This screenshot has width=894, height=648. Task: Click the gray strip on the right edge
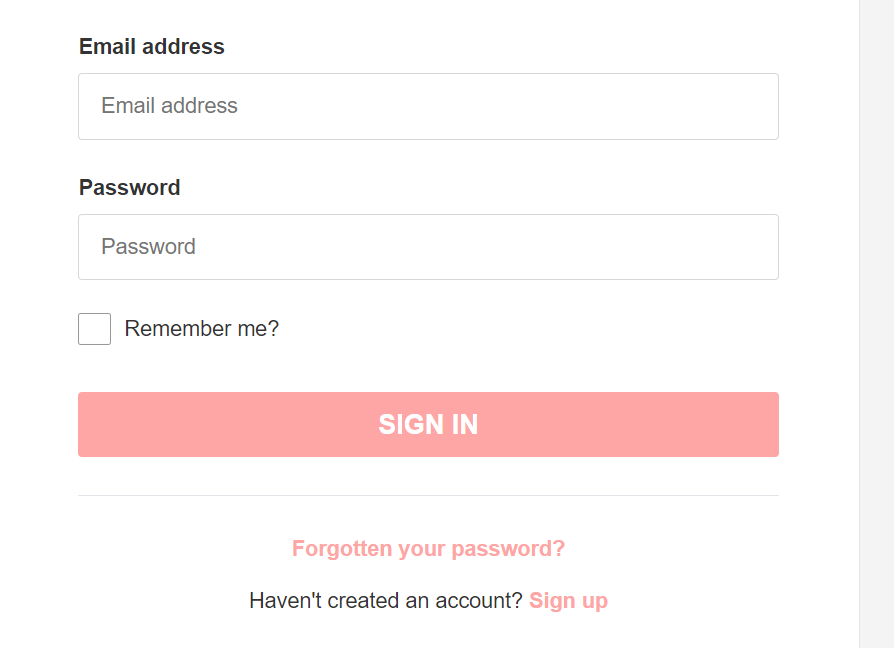click(876, 324)
